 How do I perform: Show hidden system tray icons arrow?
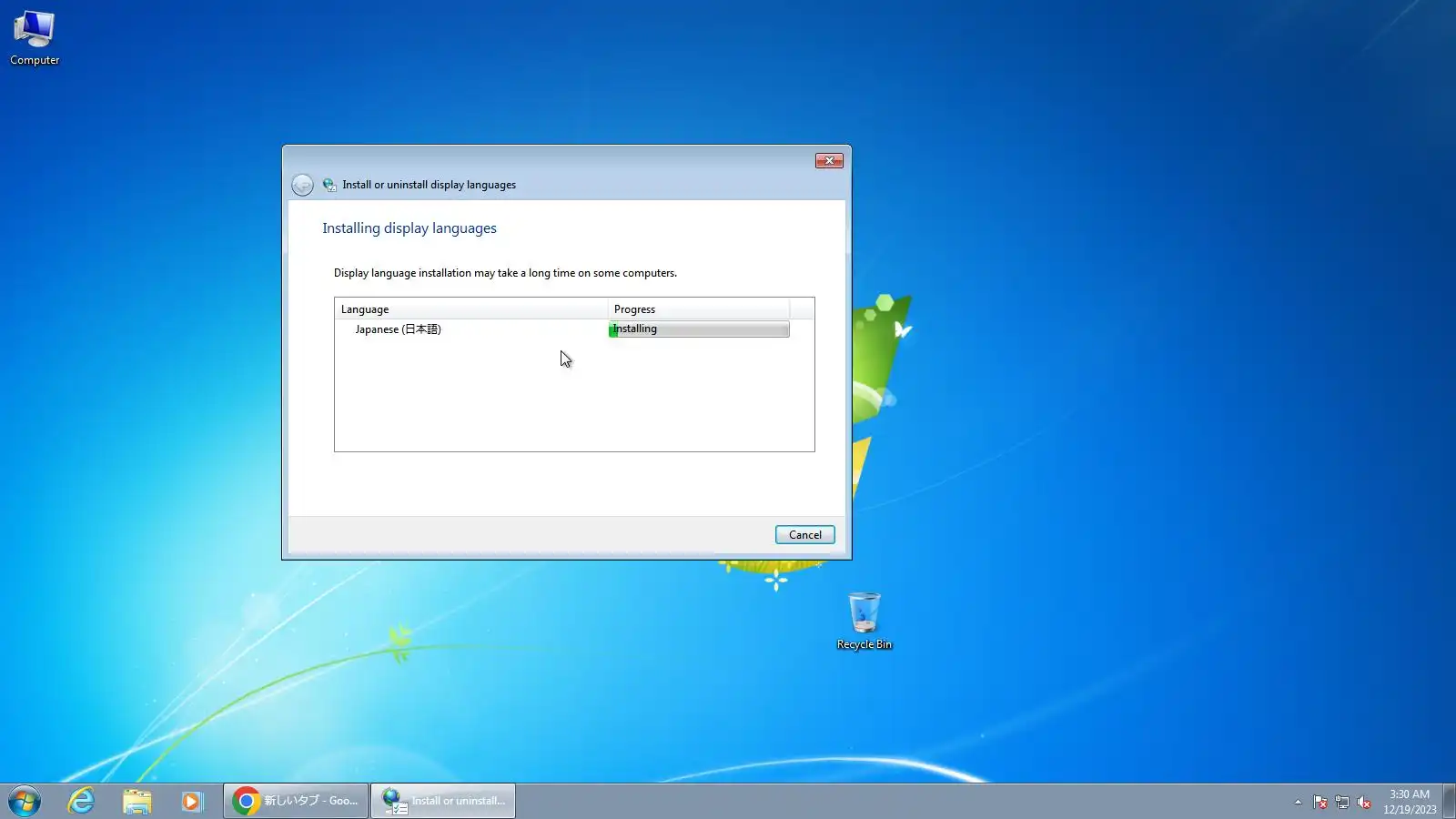[x=1298, y=802]
